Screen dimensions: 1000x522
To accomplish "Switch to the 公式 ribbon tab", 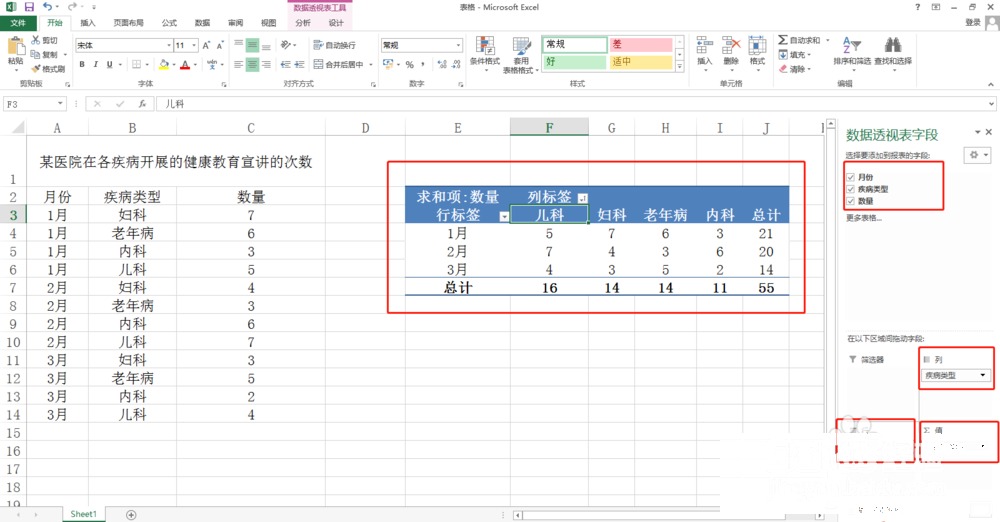I will pos(169,23).
